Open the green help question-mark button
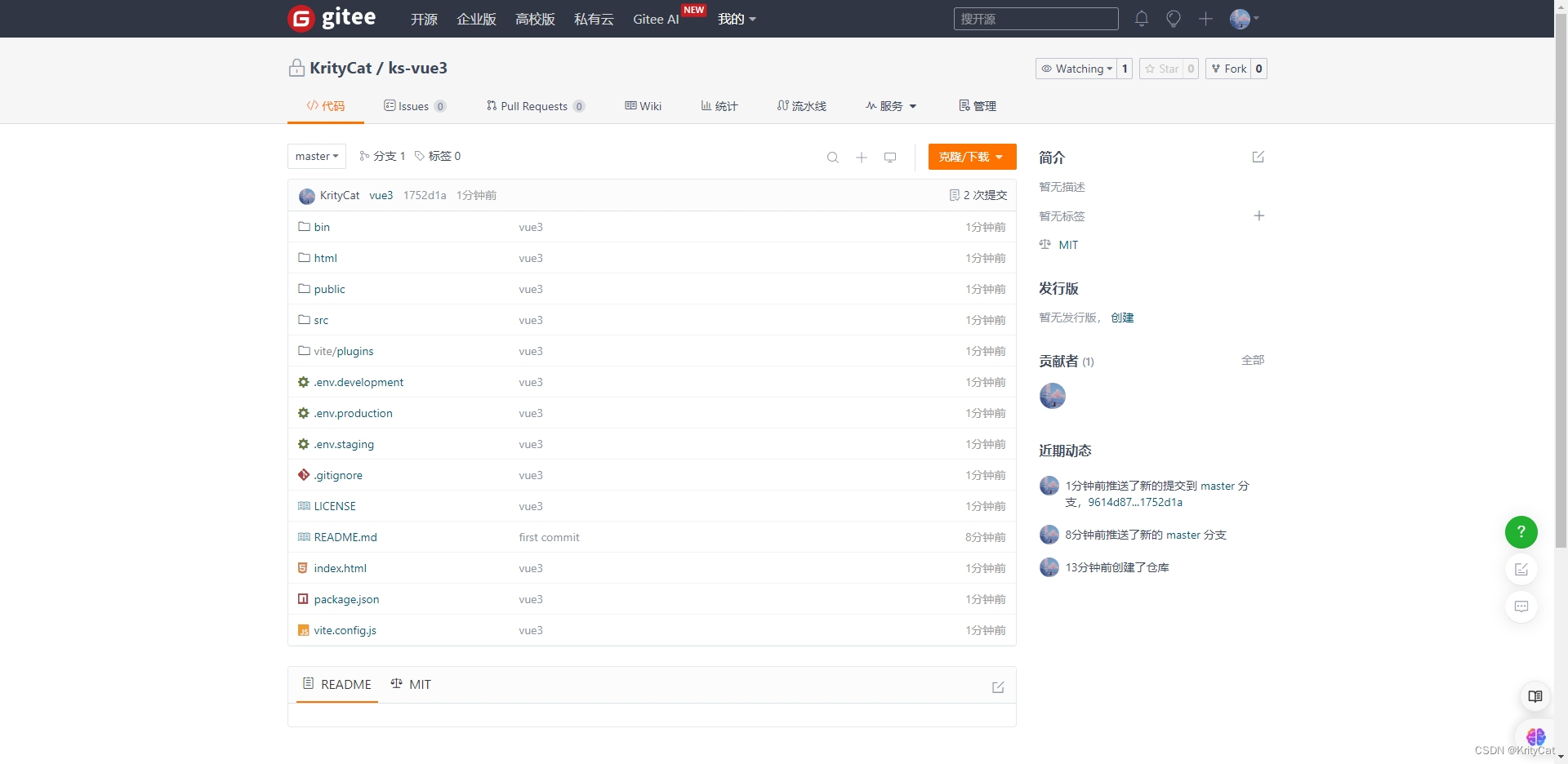 click(1521, 532)
